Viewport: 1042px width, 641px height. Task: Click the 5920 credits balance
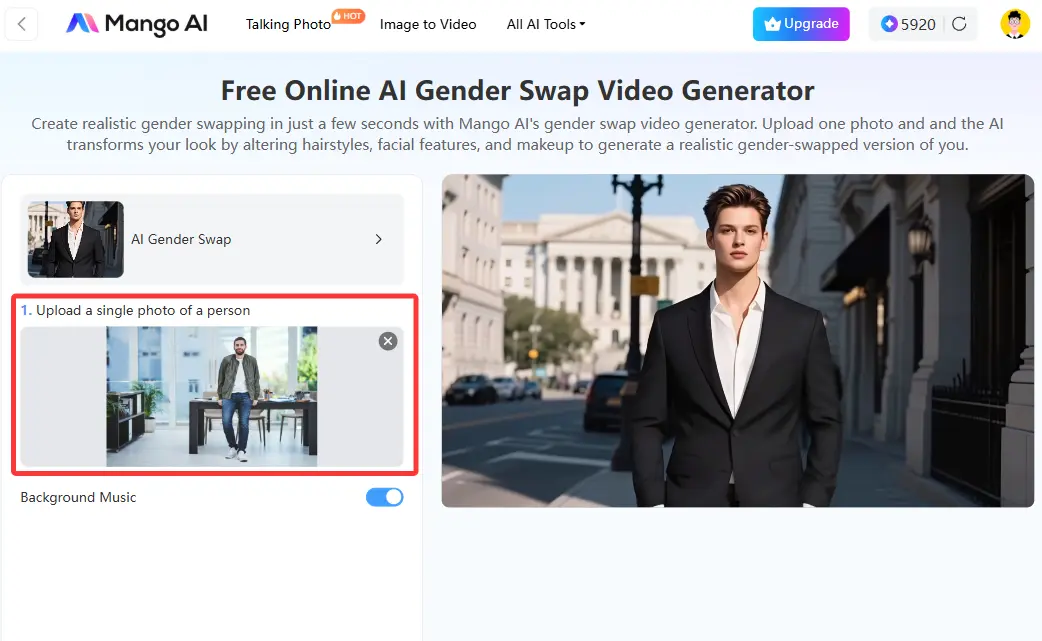918,24
